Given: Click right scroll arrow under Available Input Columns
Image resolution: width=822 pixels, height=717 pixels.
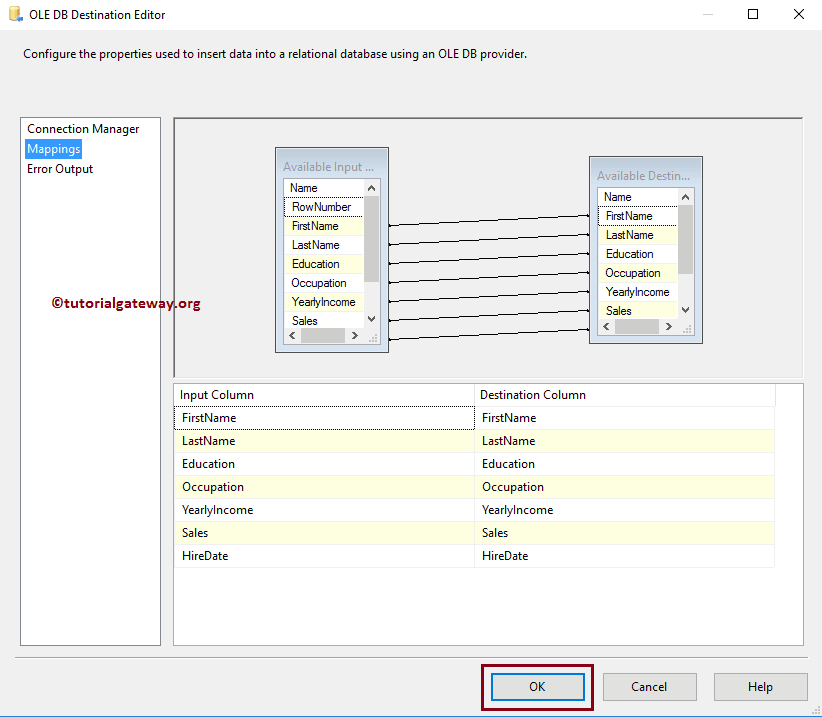Looking at the screenshot, I should pos(356,336).
